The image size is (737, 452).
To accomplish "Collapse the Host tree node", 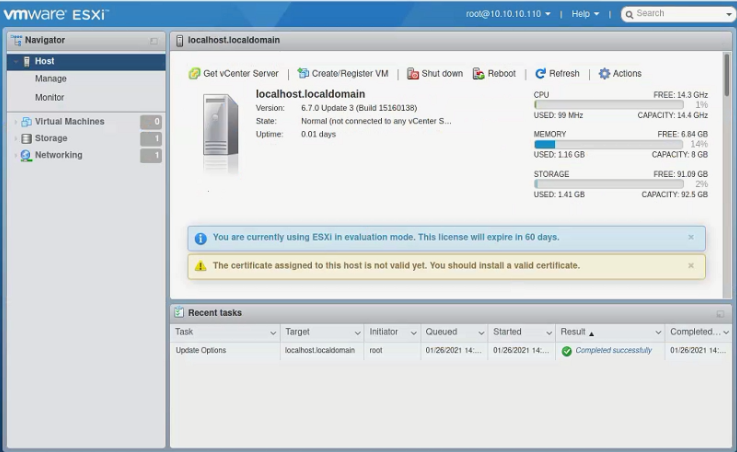I will click(16, 62).
